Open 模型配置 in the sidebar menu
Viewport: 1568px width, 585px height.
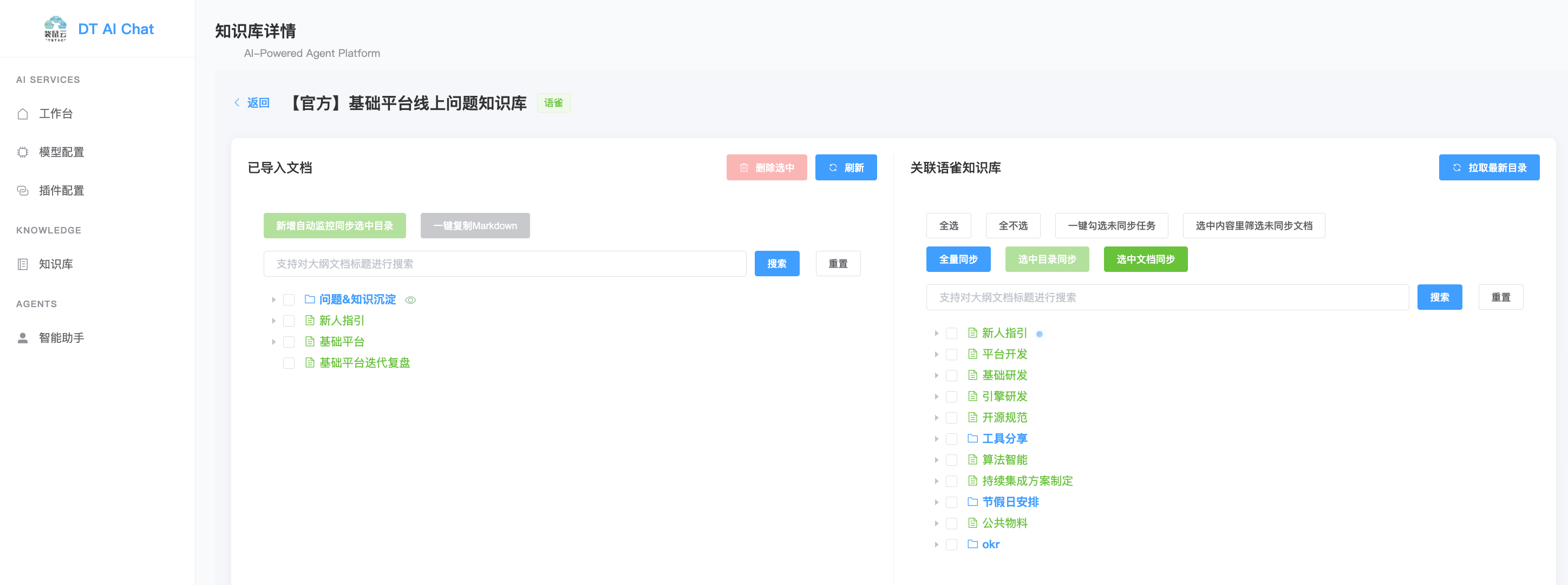tap(62, 152)
